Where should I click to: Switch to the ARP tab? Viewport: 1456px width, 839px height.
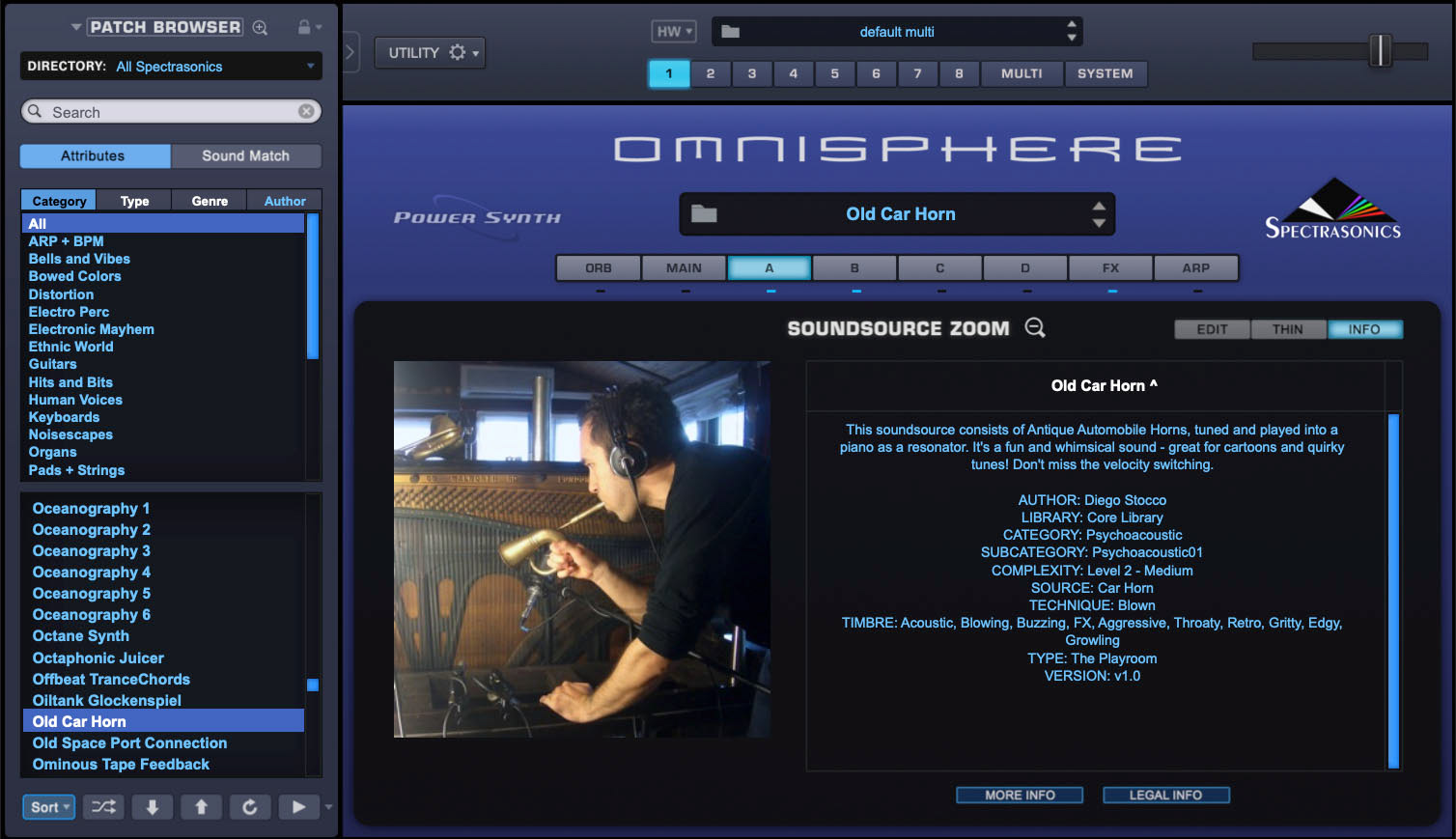point(1196,267)
